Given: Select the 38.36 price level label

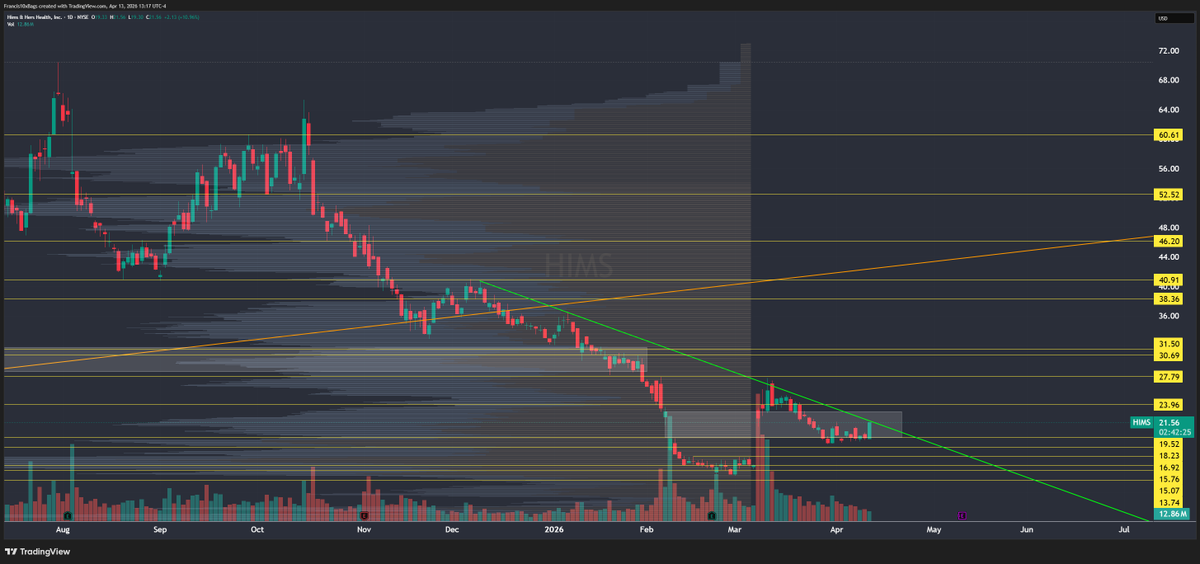Looking at the screenshot, I should coord(1169,299).
